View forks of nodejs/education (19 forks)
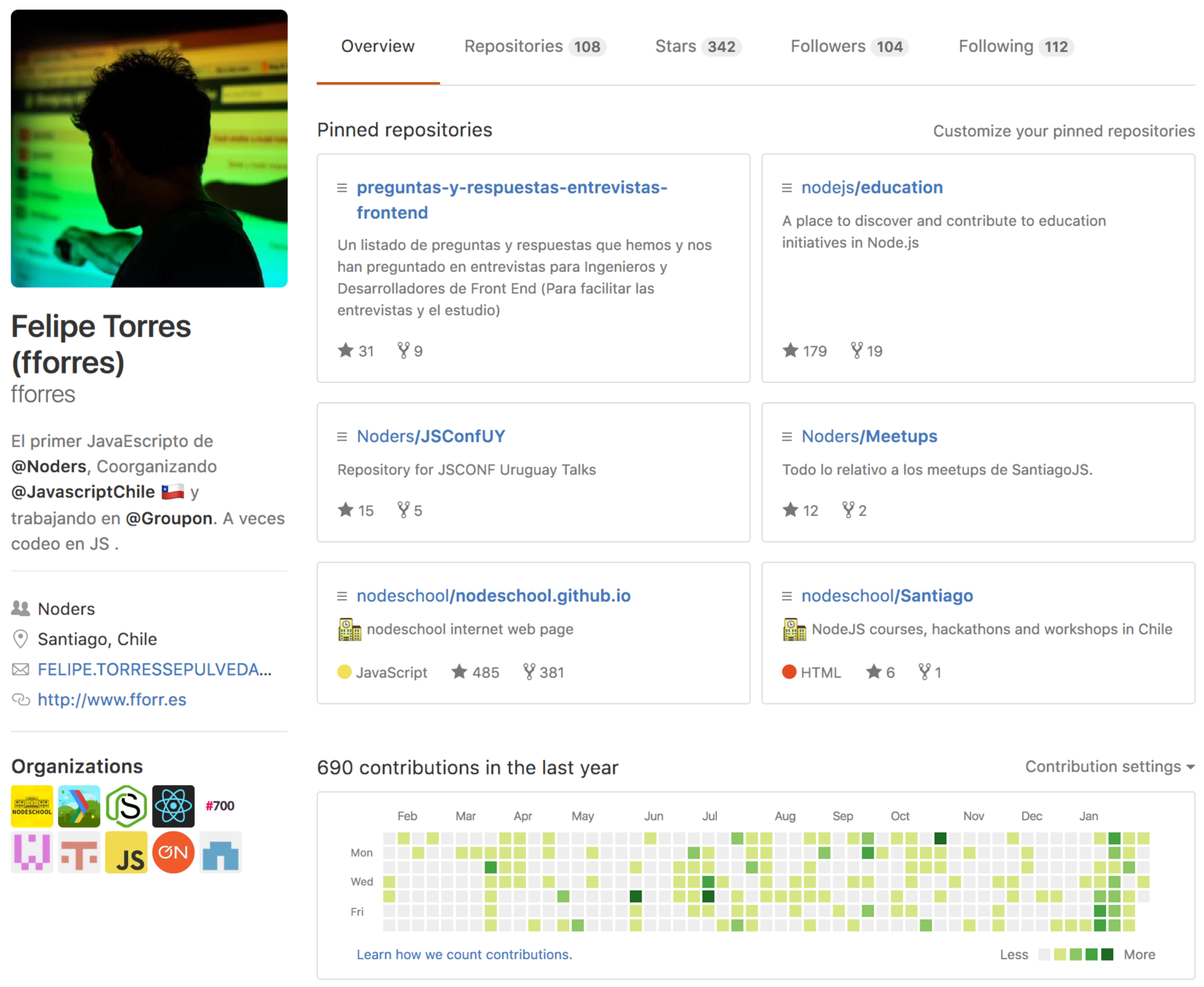The height and width of the screenshot is (987, 1204). click(867, 351)
